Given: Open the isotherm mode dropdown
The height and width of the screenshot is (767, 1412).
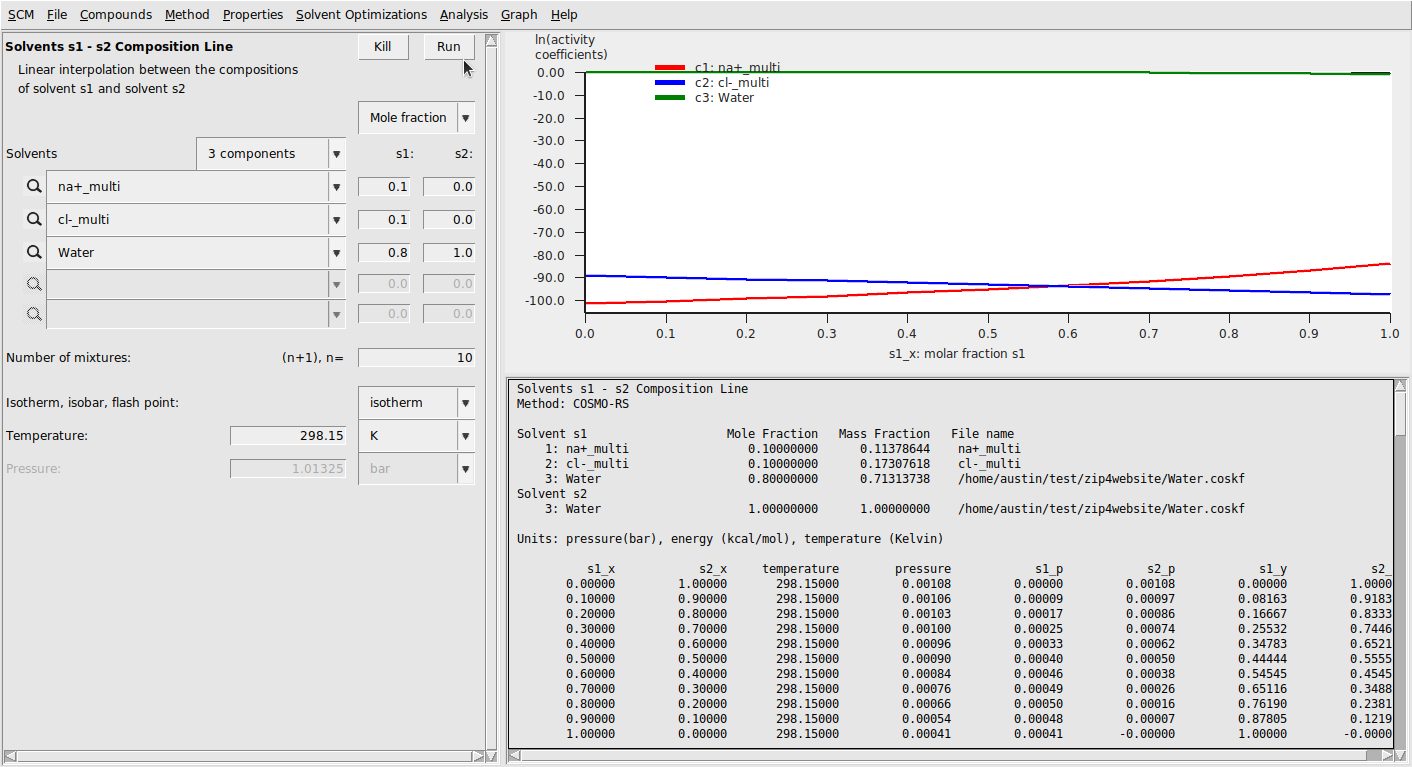Looking at the screenshot, I should click(465, 403).
